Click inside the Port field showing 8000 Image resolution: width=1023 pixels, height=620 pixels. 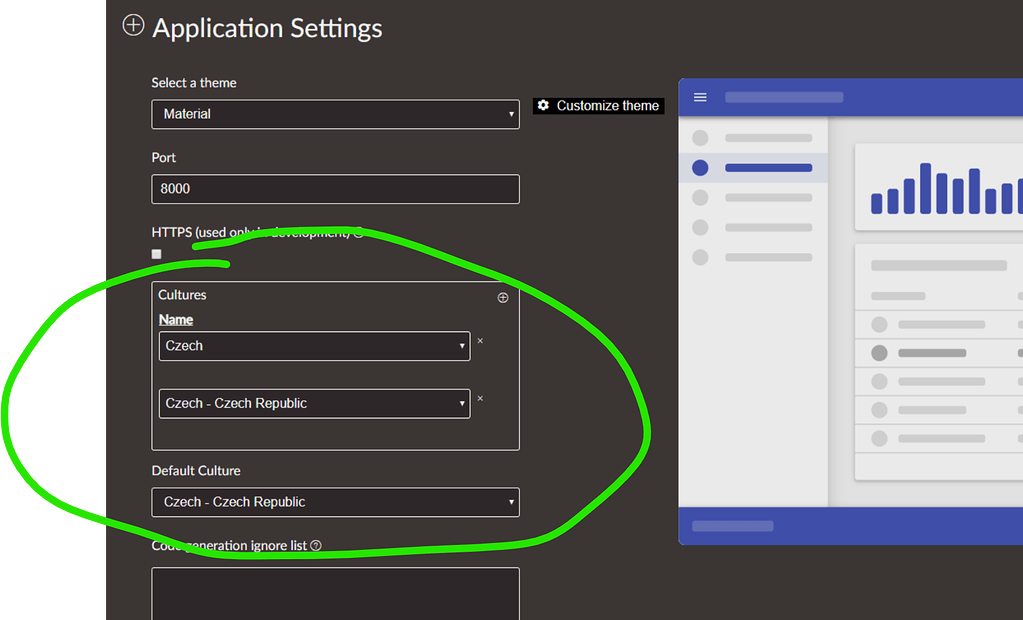point(335,189)
